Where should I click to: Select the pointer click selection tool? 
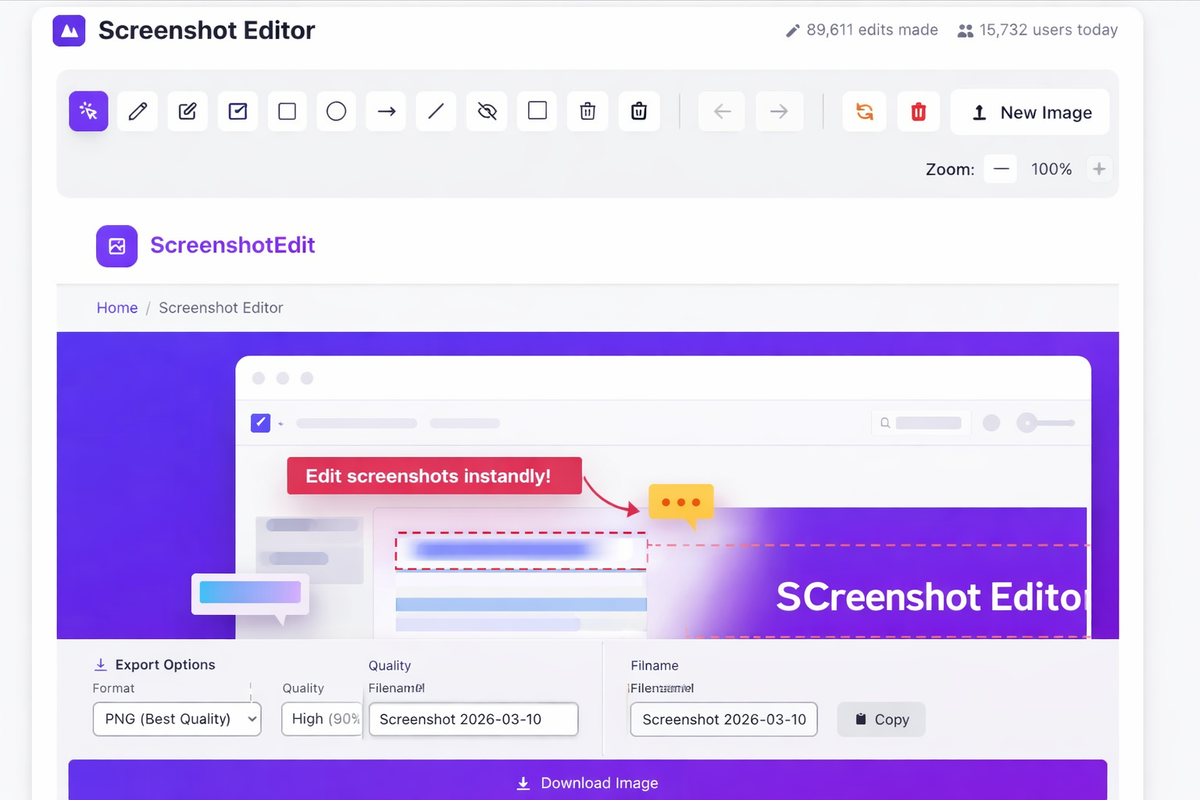point(88,111)
